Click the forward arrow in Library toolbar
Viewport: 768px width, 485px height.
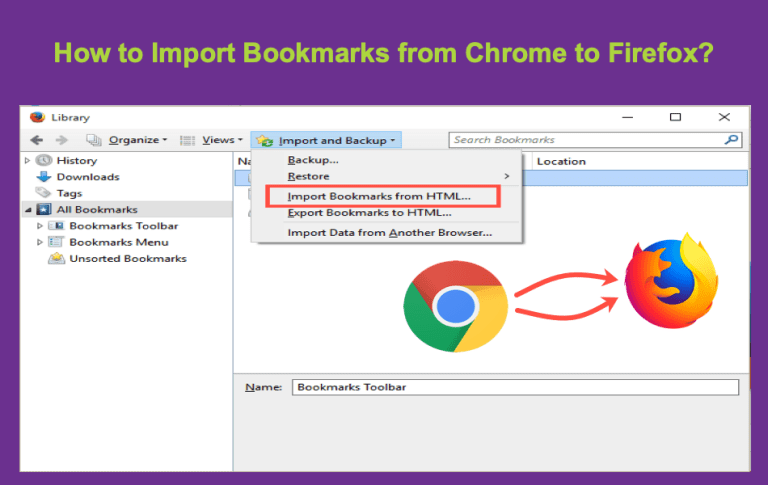tap(61, 140)
